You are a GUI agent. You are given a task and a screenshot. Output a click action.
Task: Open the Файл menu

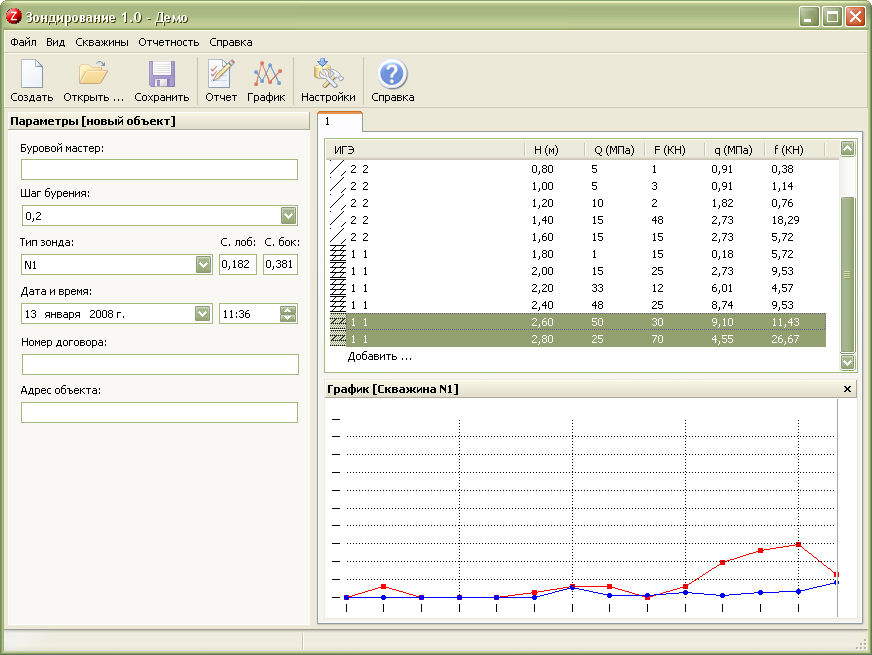click(23, 42)
